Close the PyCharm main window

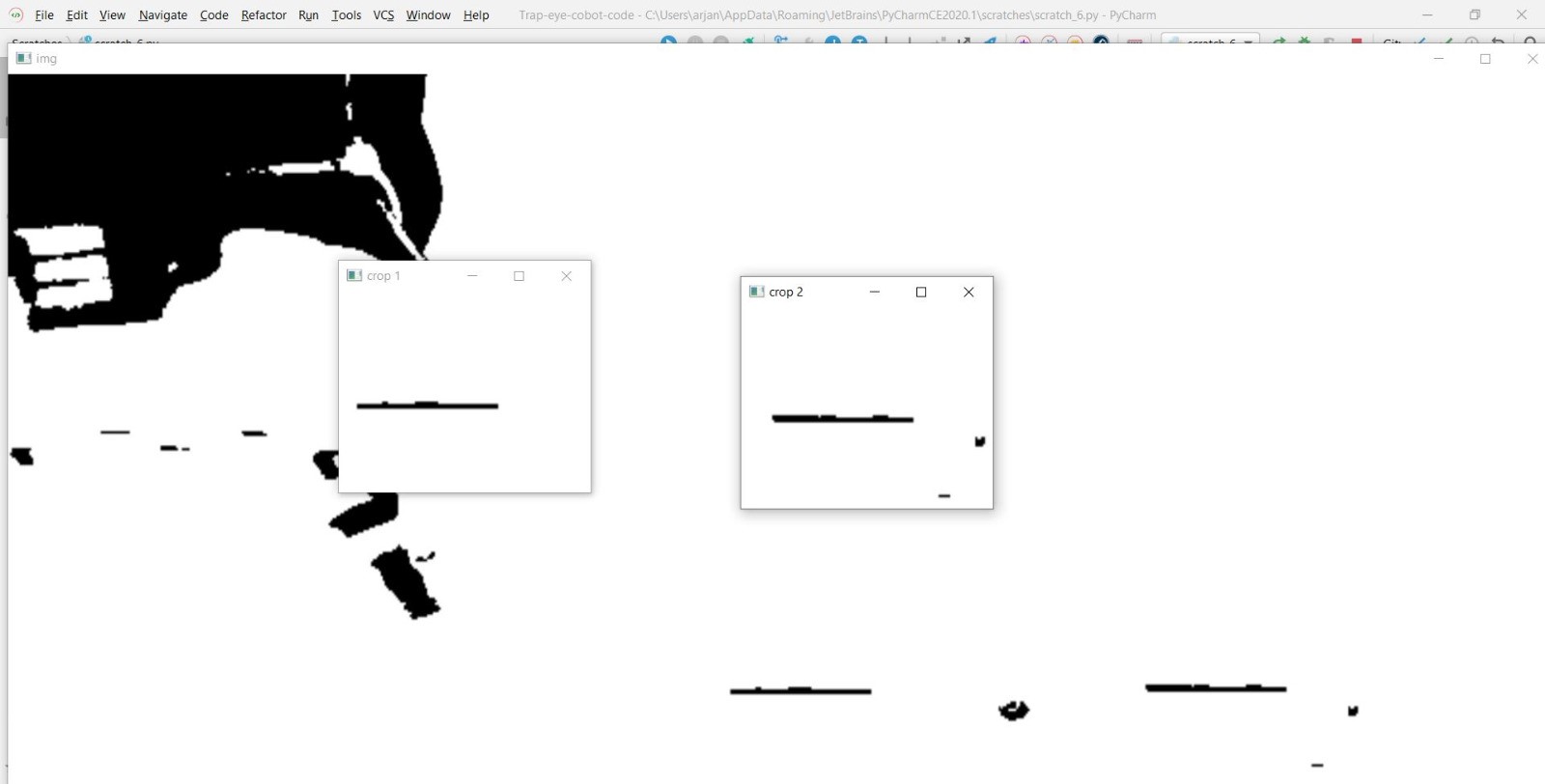tap(1521, 14)
